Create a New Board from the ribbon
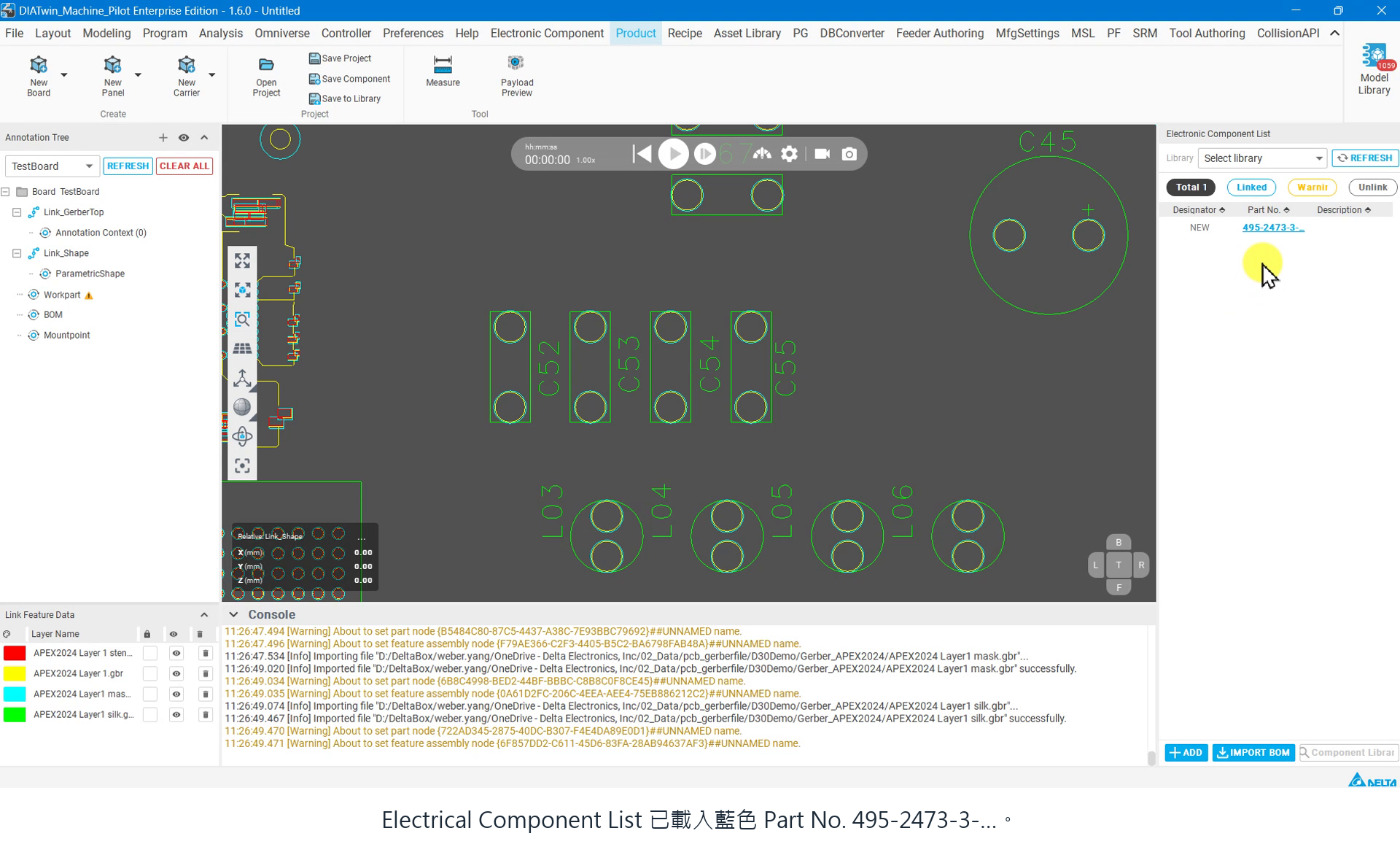 point(39,75)
